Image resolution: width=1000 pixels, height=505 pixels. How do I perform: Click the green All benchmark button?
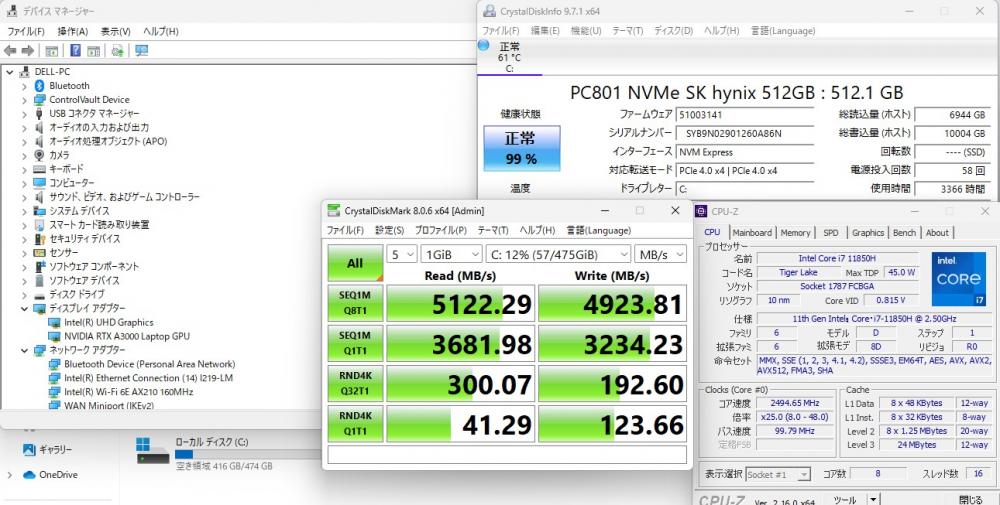click(355, 263)
